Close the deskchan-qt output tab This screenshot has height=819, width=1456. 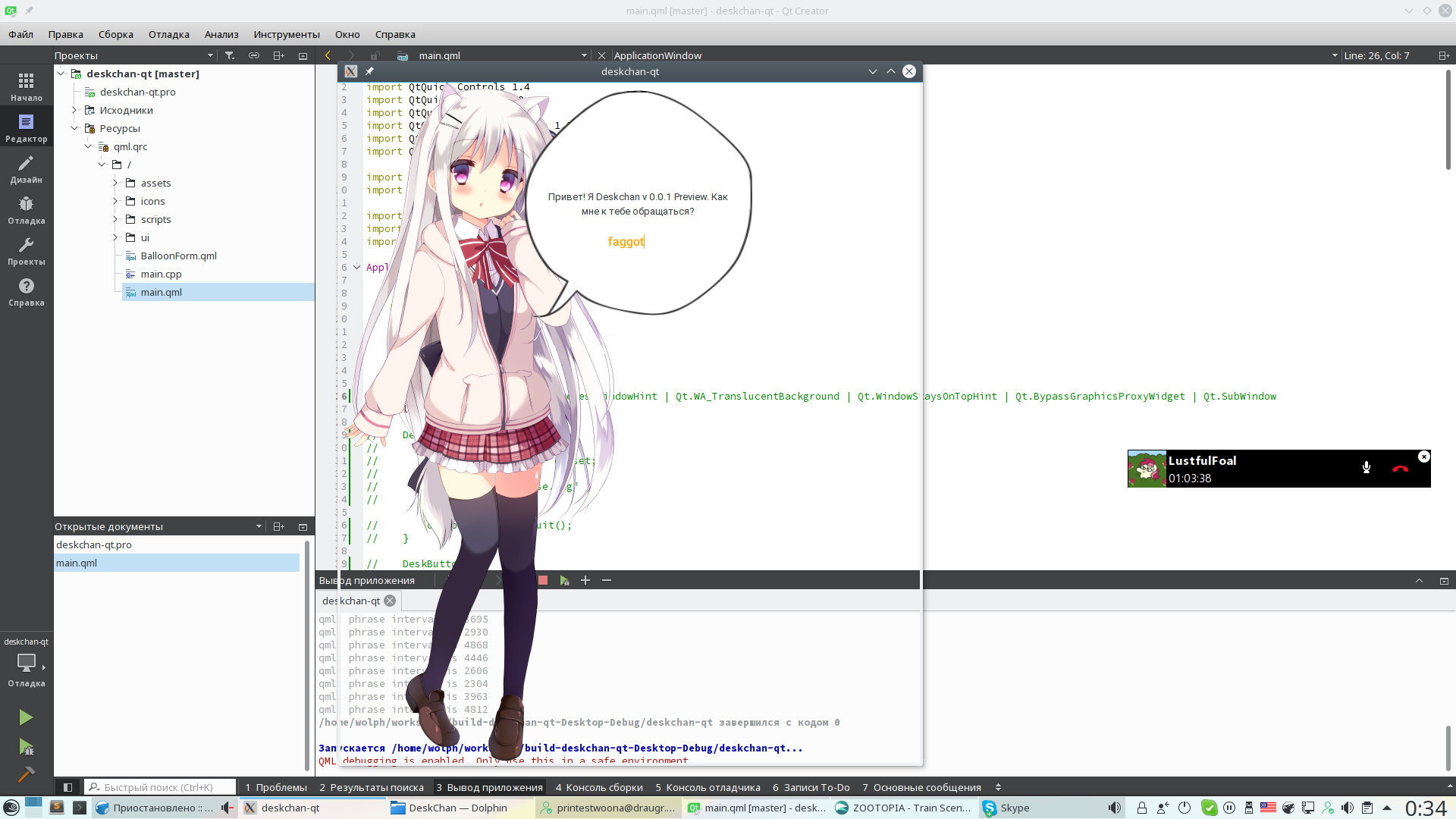click(x=390, y=601)
